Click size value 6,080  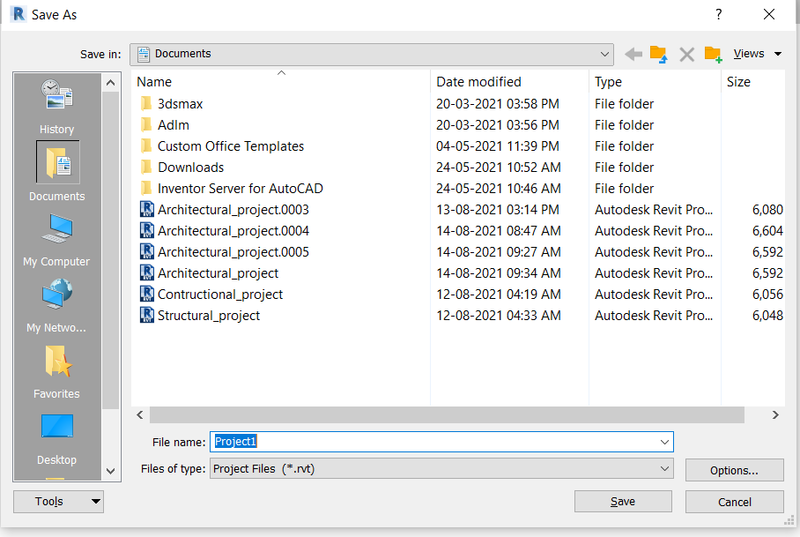click(767, 210)
